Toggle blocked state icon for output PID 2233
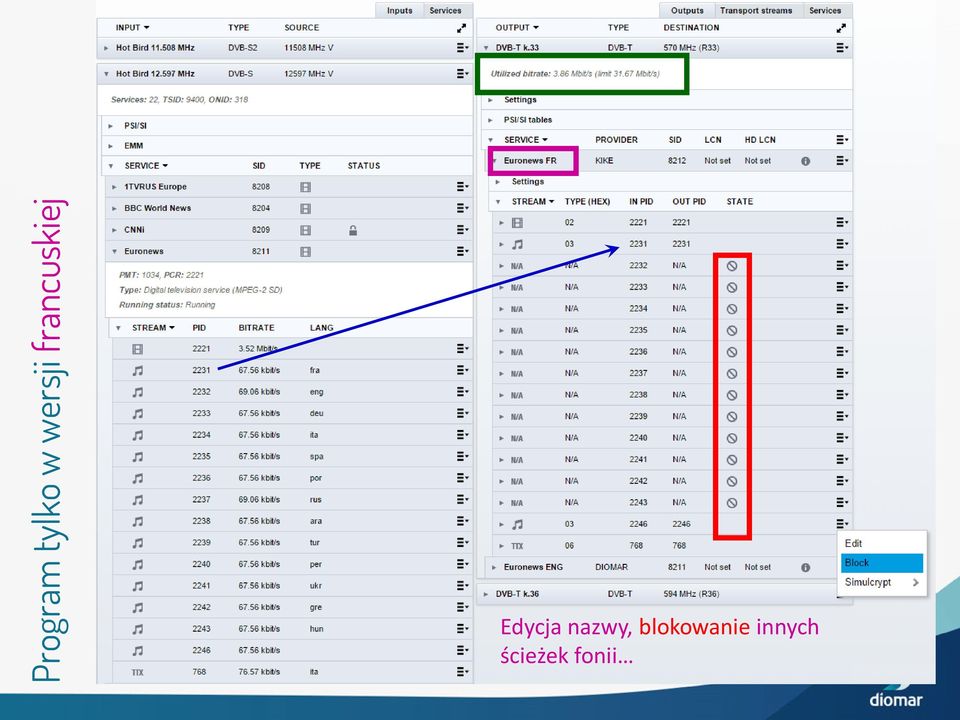960x720 pixels. (x=732, y=287)
